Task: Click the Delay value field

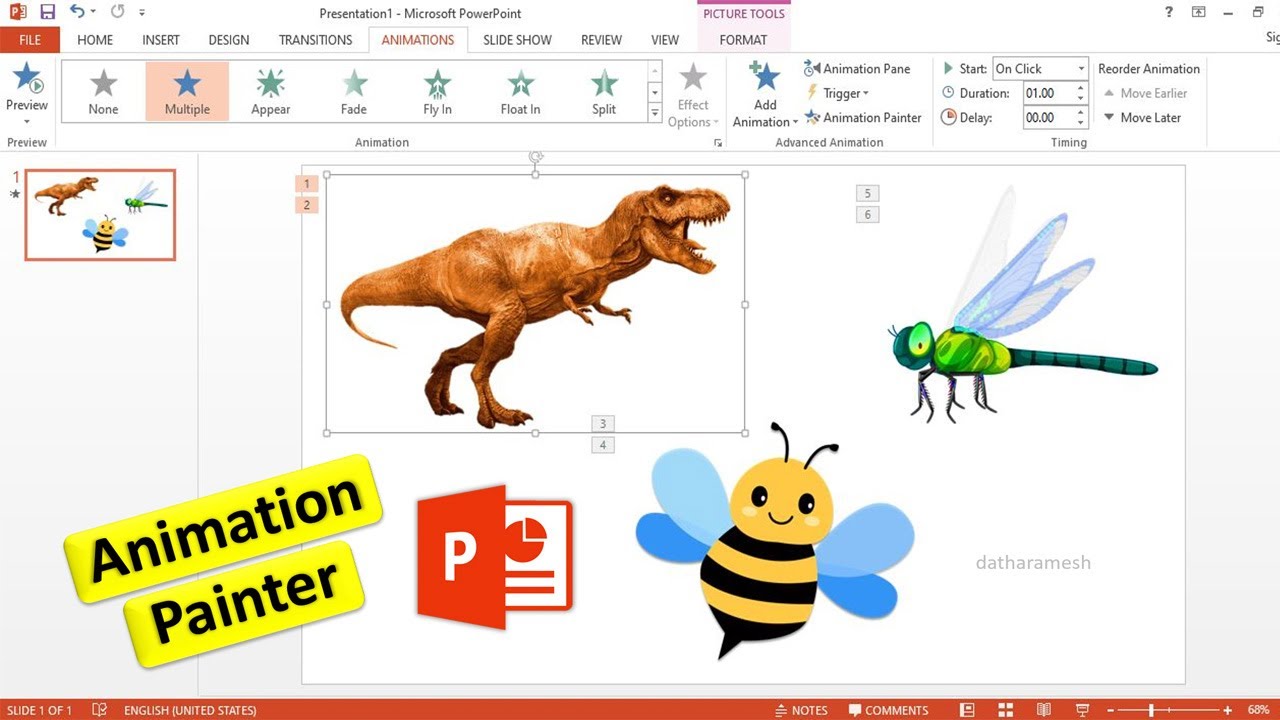Action: (1049, 117)
